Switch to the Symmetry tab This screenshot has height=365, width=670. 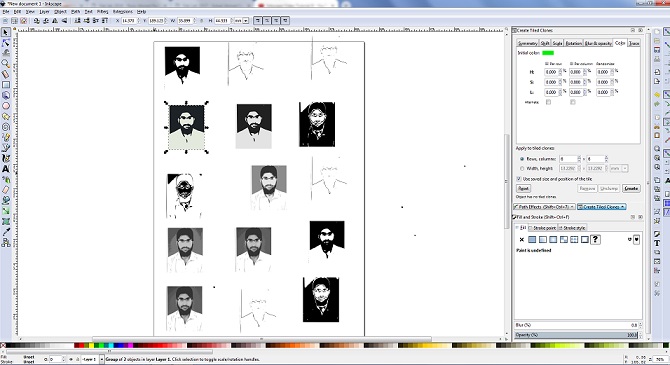[x=527, y=43]
